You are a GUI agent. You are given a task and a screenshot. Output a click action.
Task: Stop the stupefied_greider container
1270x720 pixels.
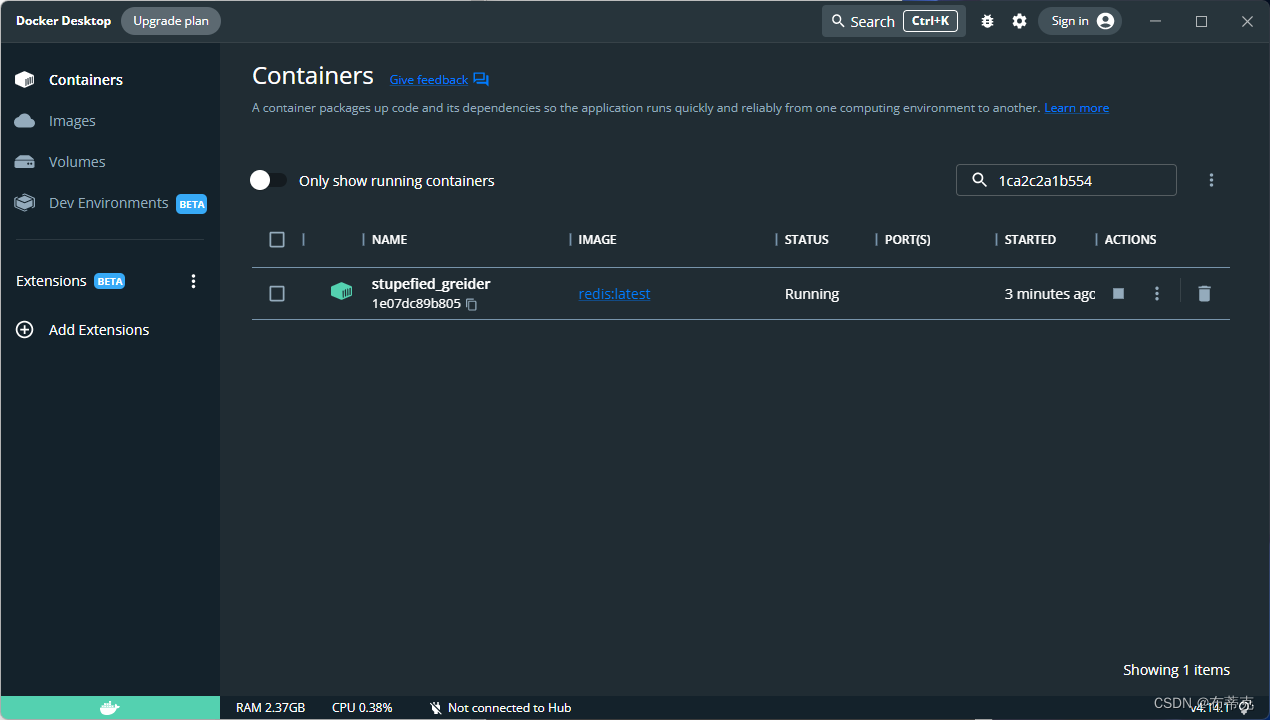[1118, 293]
